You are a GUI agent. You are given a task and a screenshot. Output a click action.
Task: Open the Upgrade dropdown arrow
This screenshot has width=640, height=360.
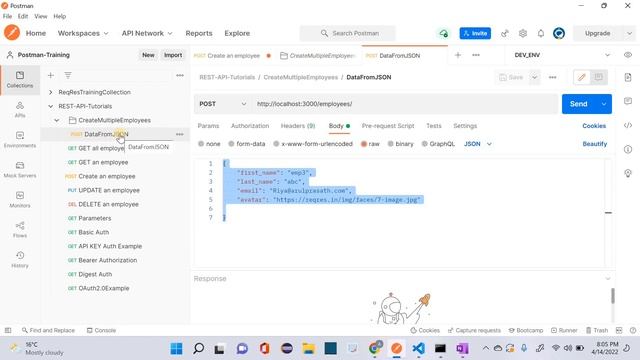pos(629,33)
